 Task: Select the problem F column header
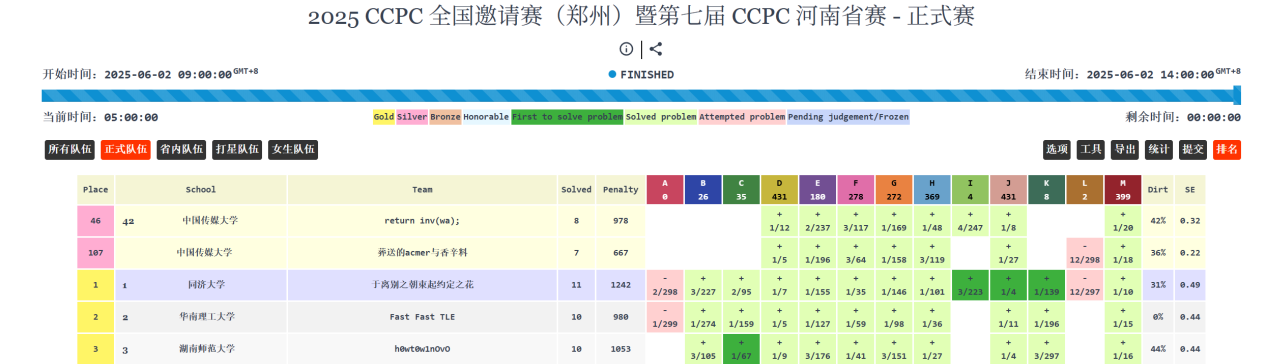pos(855,190)
